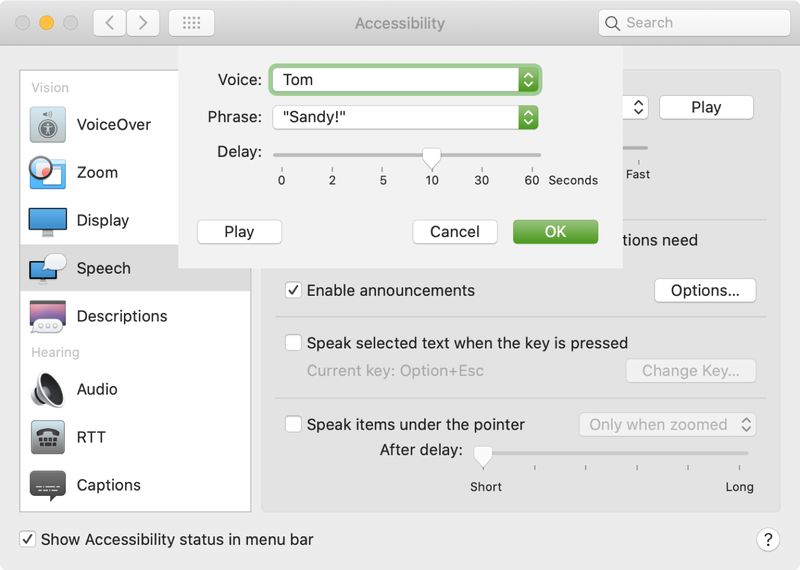Select the Zoom sidebar label
Viewport: 800px width, 570px height.
(x=97, y=172)
